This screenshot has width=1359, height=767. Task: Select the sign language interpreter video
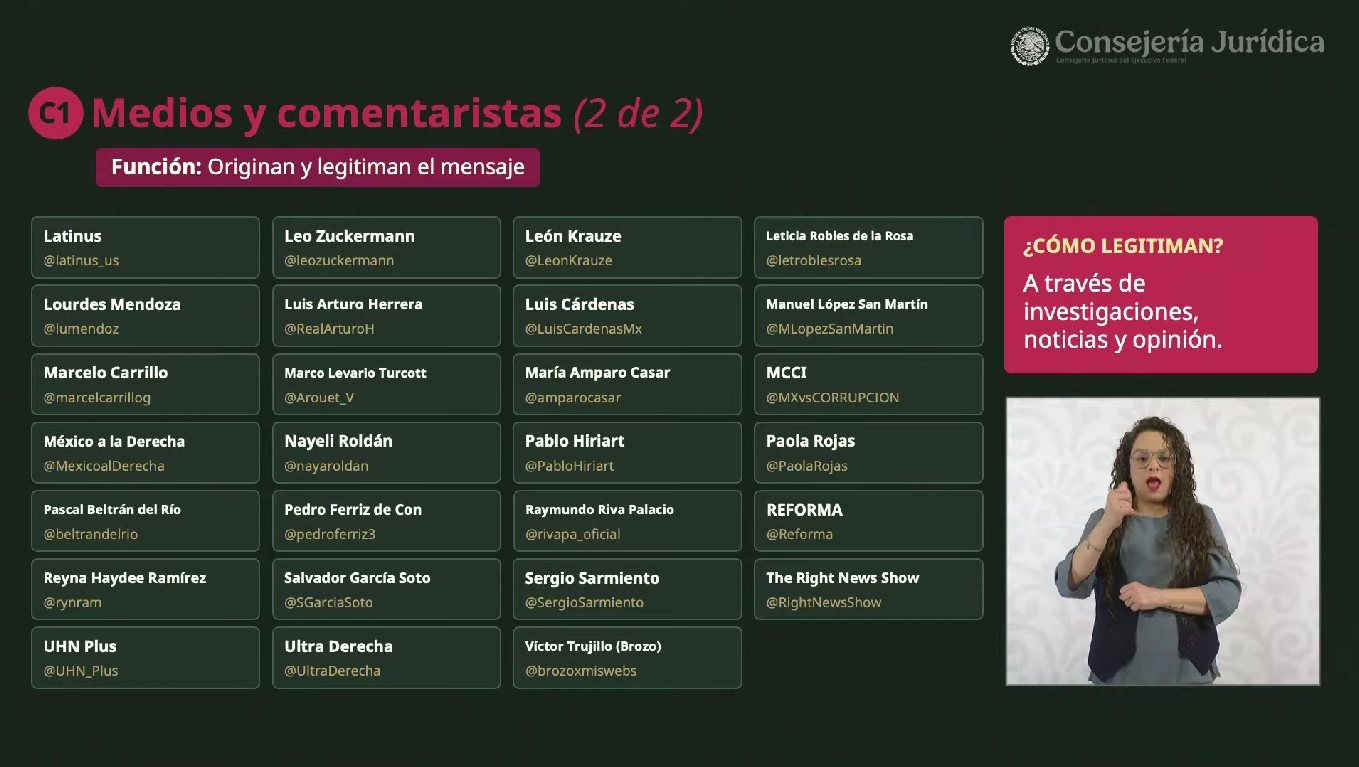click(x=1162, y=541)
